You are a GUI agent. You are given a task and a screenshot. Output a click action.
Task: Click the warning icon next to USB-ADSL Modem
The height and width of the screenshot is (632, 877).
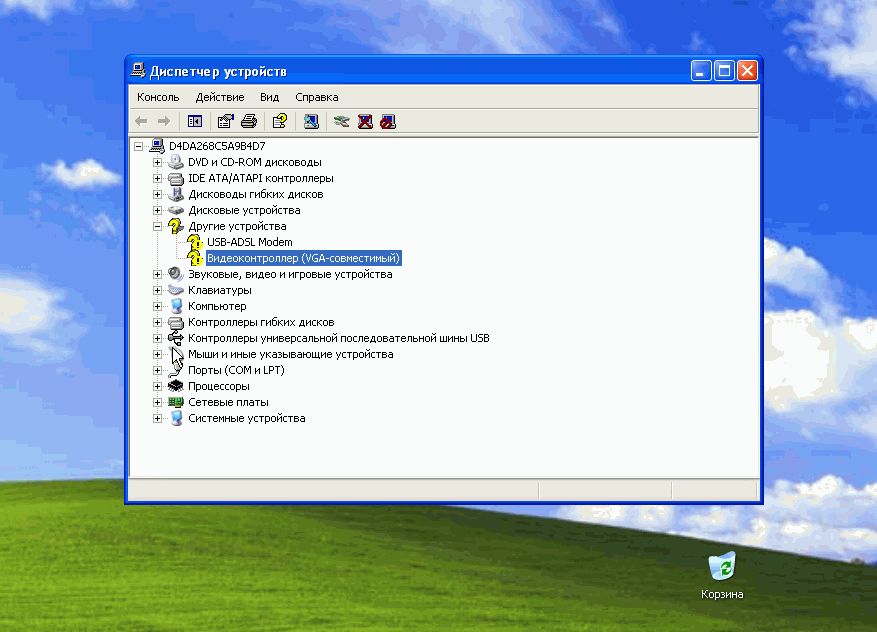pos(195,242)
